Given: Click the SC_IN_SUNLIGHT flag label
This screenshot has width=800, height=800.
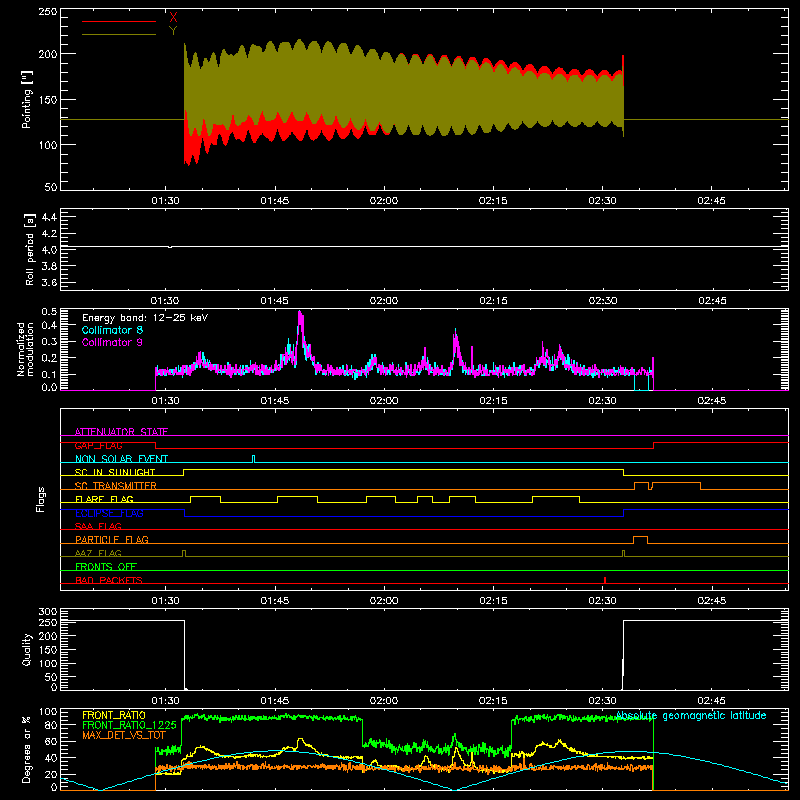Looking at the screenshot, I should (x=115, y=472).
